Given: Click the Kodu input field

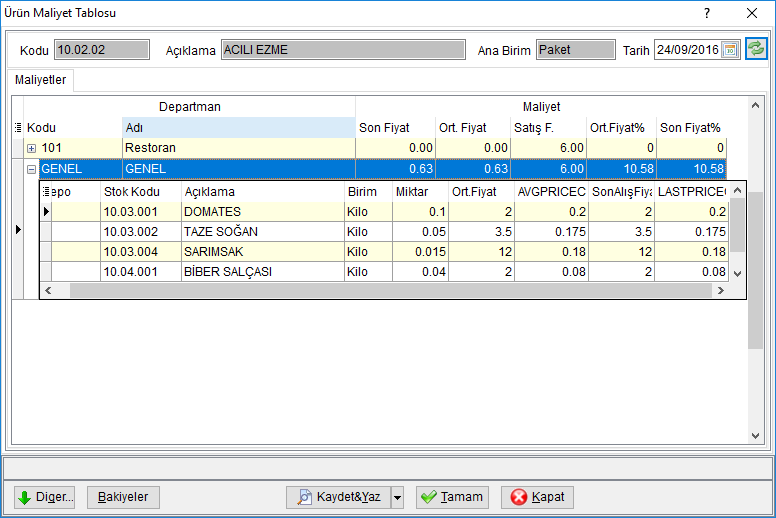Looking at the screenshot, I should pyautogui.click(x=102, y=50).
